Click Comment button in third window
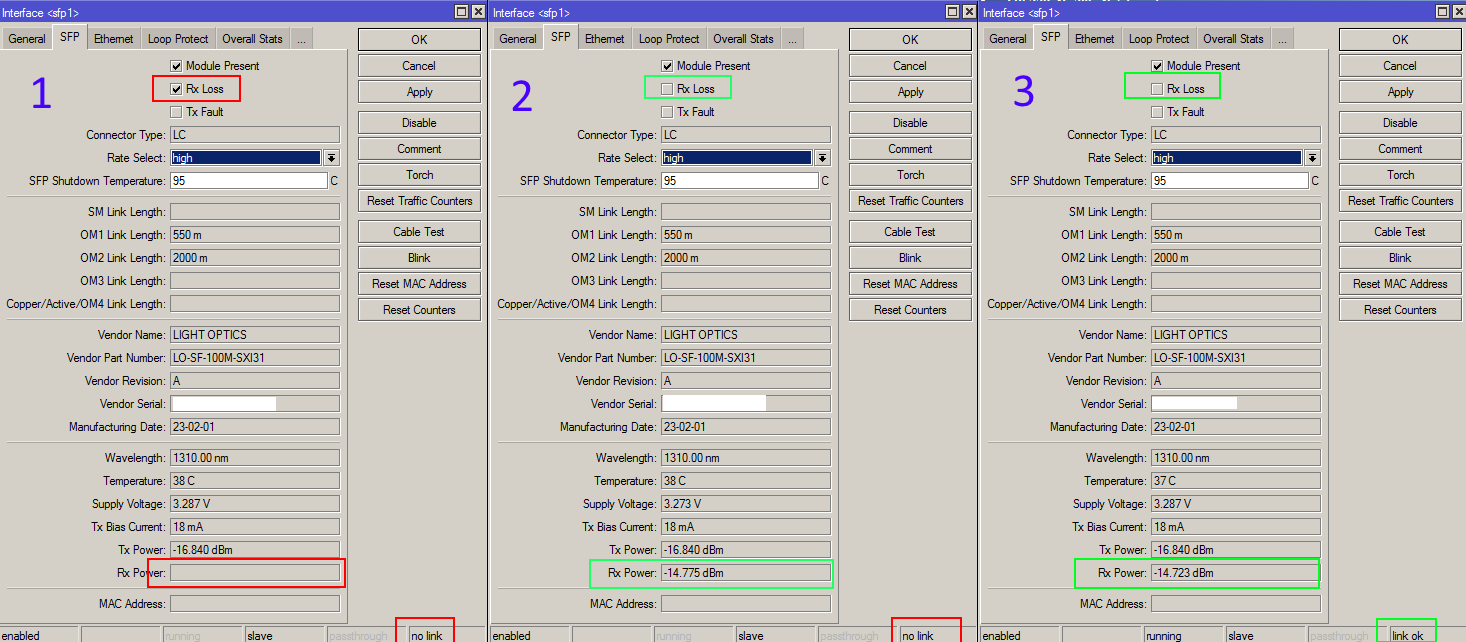Screen dimensions: 1466x642 tap(1400, 148)
